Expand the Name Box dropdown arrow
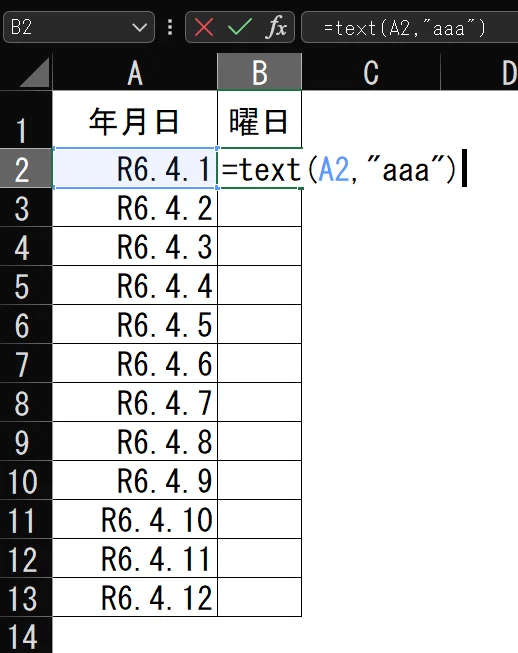The width and height of the screenshot is (518, 653). [139, 27]
